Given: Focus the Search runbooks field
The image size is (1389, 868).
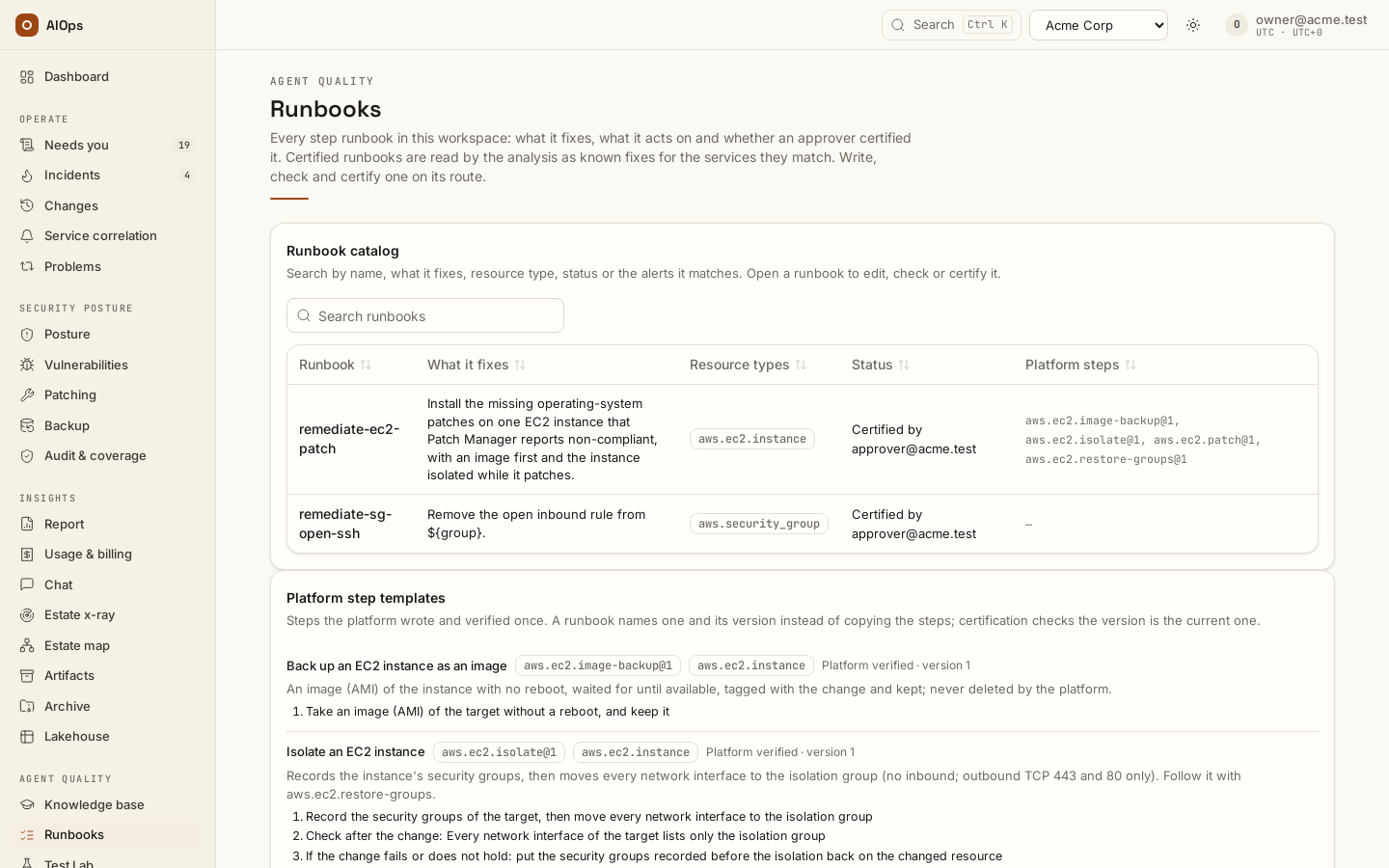Looking at the screenshot, I should click(425, 315).
